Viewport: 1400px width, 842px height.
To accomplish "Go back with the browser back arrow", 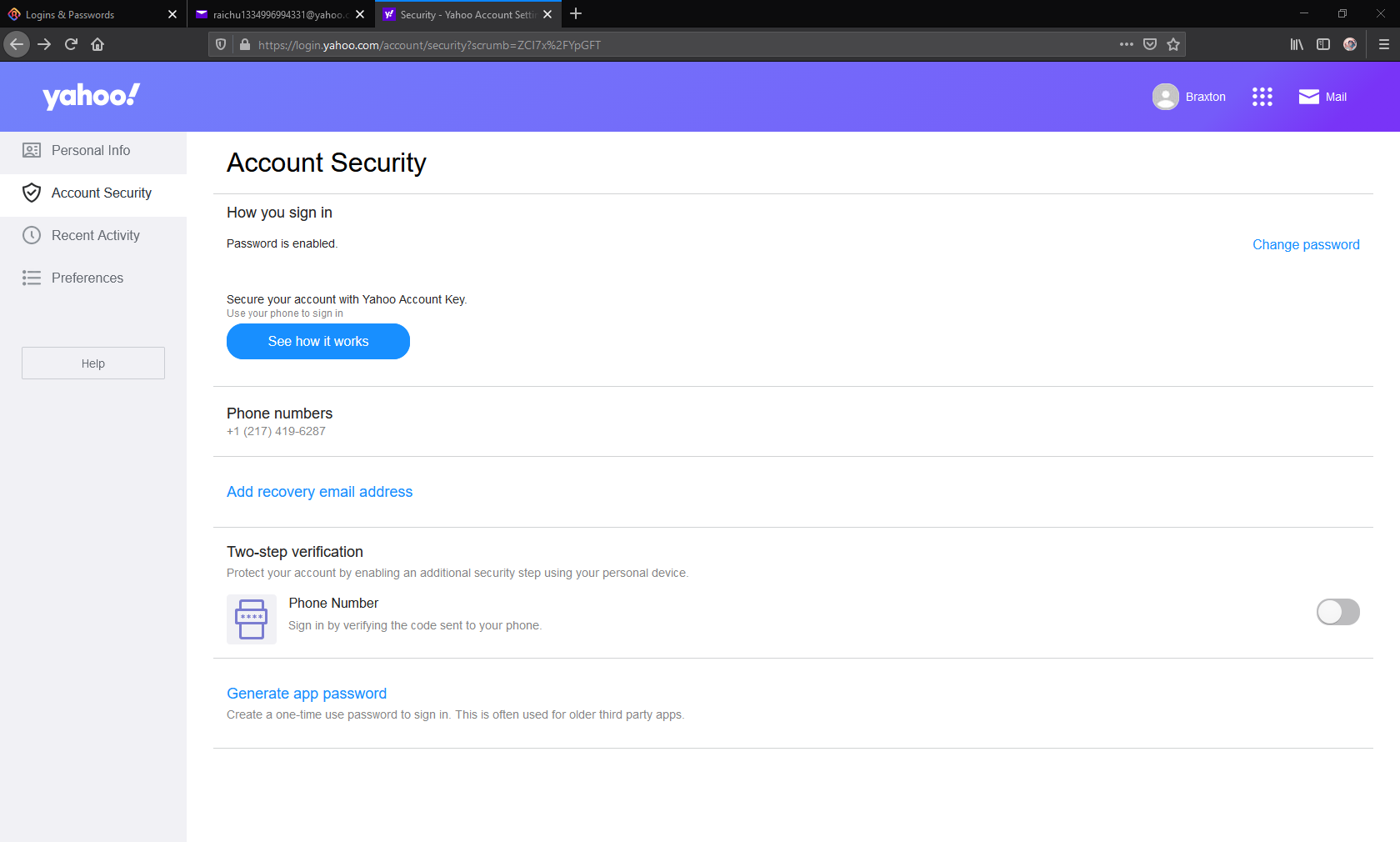I will click(17, 44).
